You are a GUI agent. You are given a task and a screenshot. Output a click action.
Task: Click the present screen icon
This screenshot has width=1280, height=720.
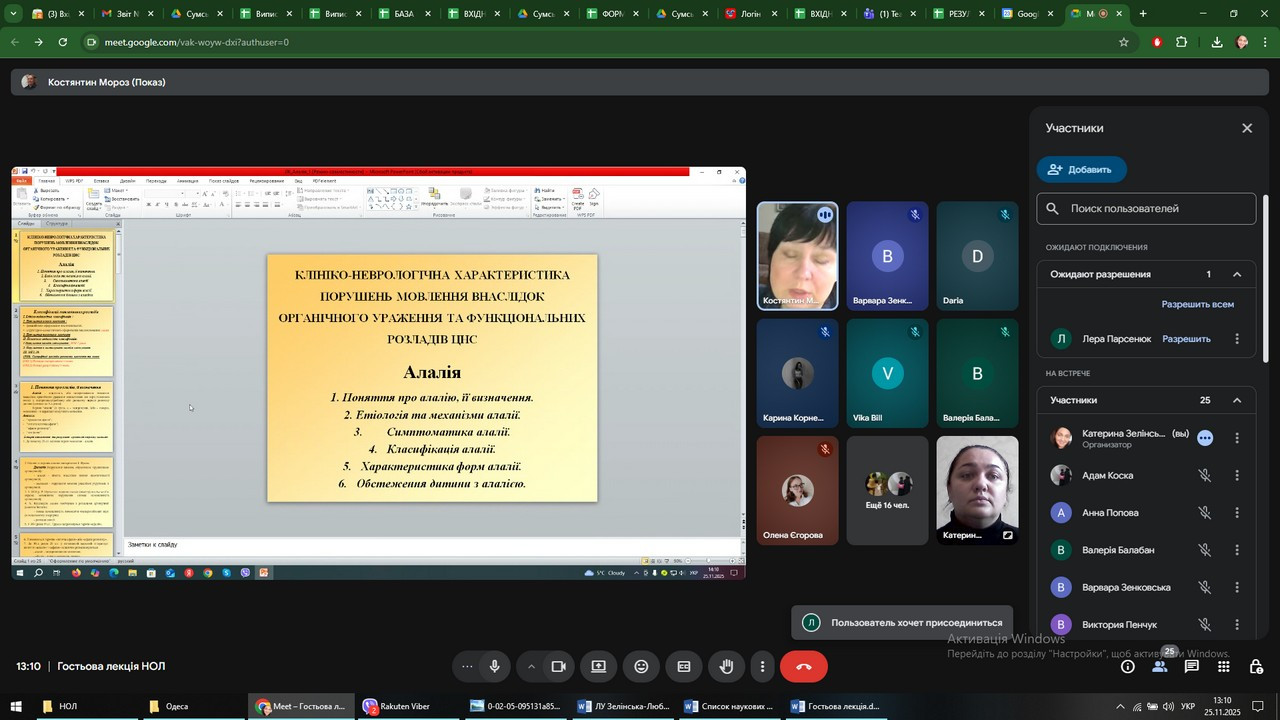[598, 667]
